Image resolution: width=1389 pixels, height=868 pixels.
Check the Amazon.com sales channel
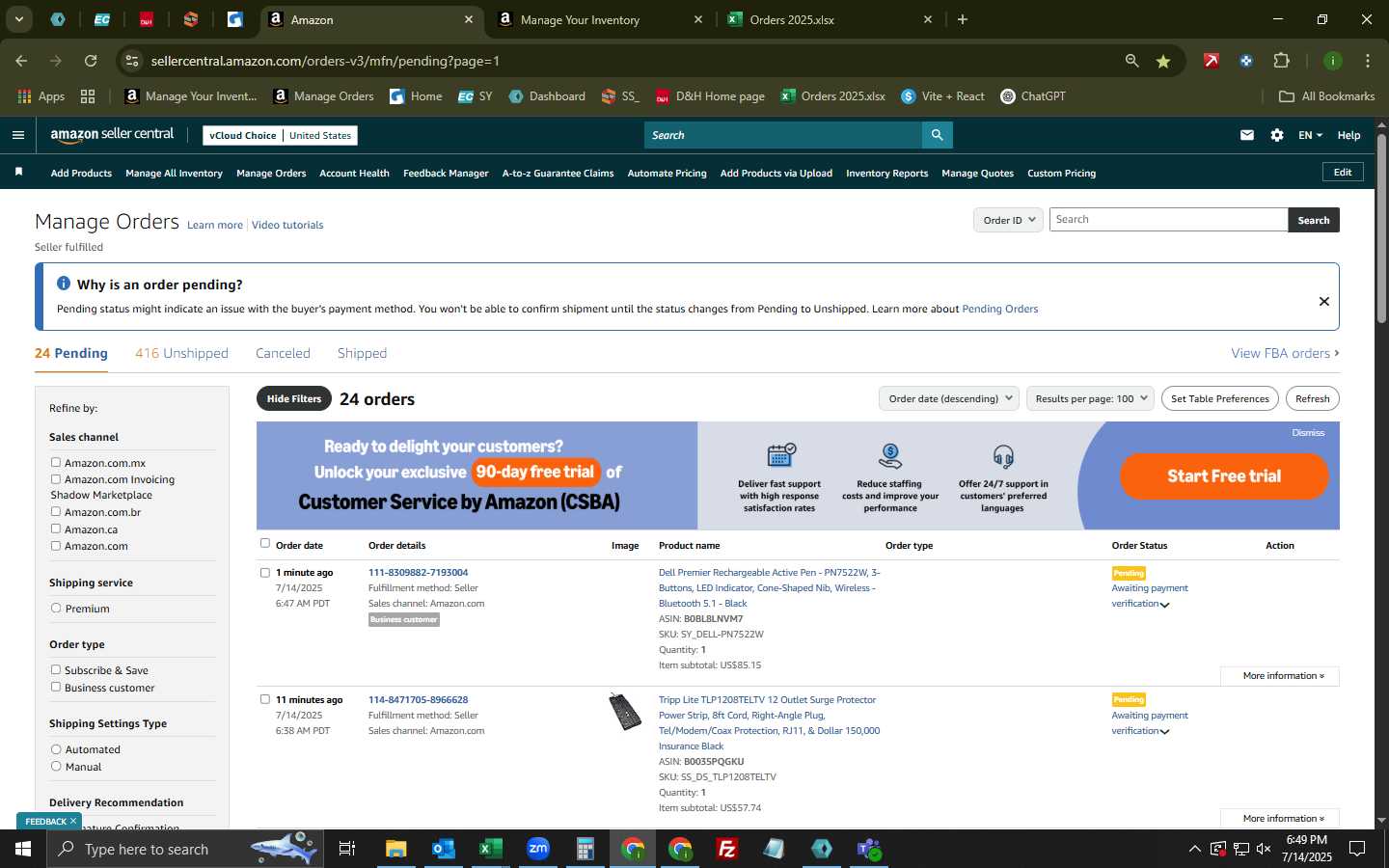(56, 546)
